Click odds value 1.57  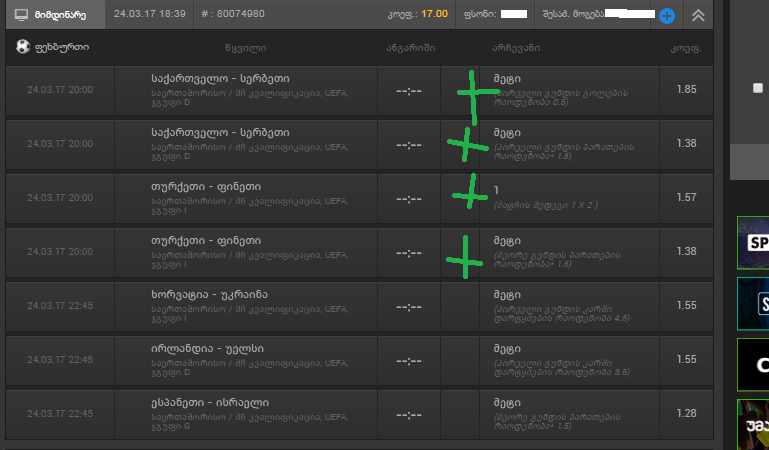(x=686, y=197)
